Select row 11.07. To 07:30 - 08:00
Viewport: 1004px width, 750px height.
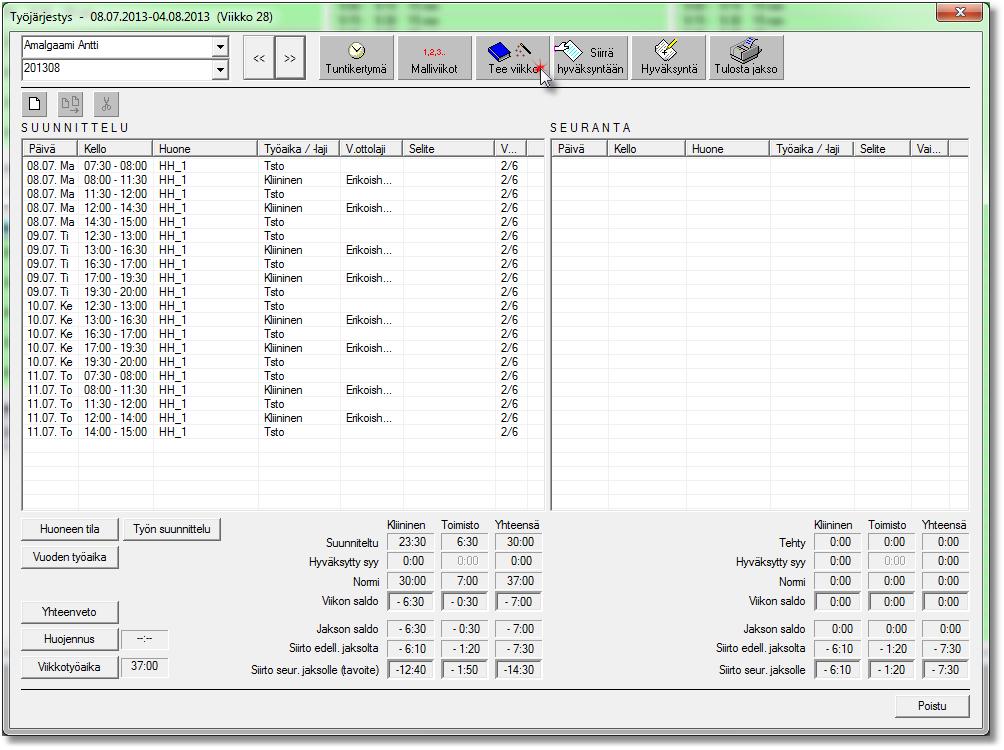(x=283, y=376)
